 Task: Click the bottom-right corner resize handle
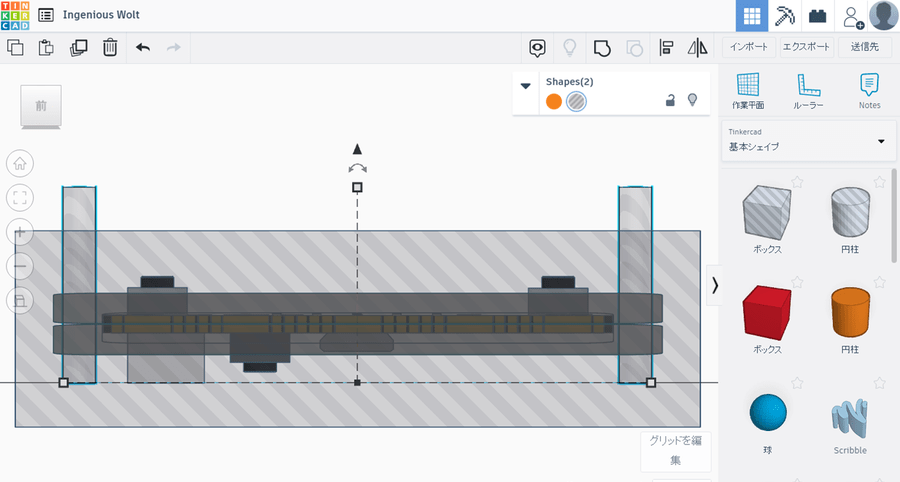tap(651, 382)
